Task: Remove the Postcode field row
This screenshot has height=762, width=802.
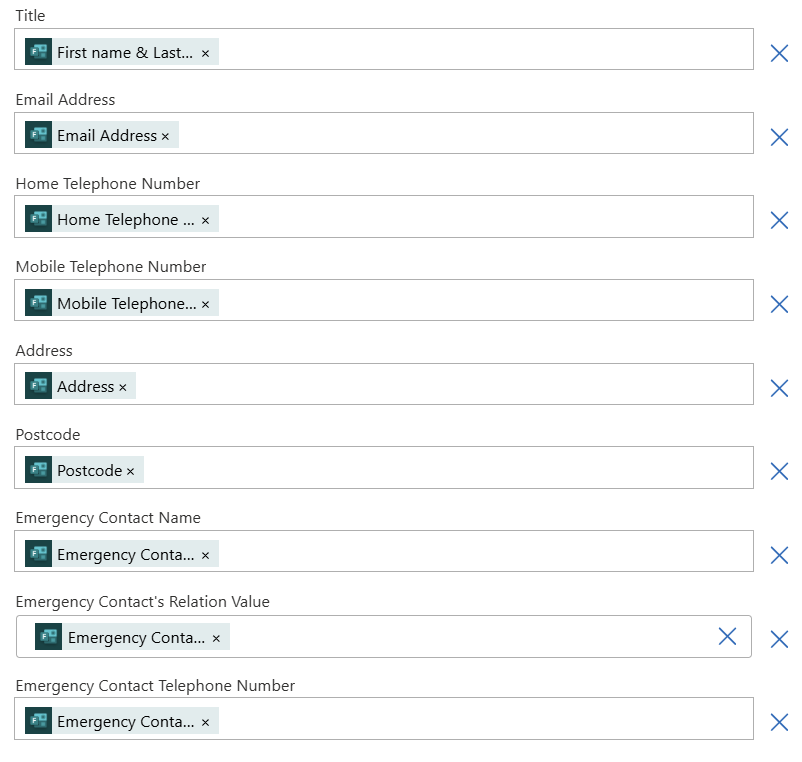Action: tap(779, 472)
